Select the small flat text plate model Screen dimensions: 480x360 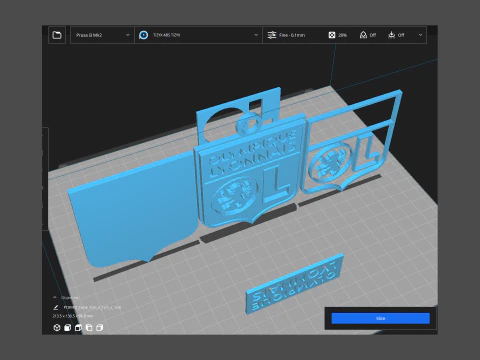tap(295, 285)
